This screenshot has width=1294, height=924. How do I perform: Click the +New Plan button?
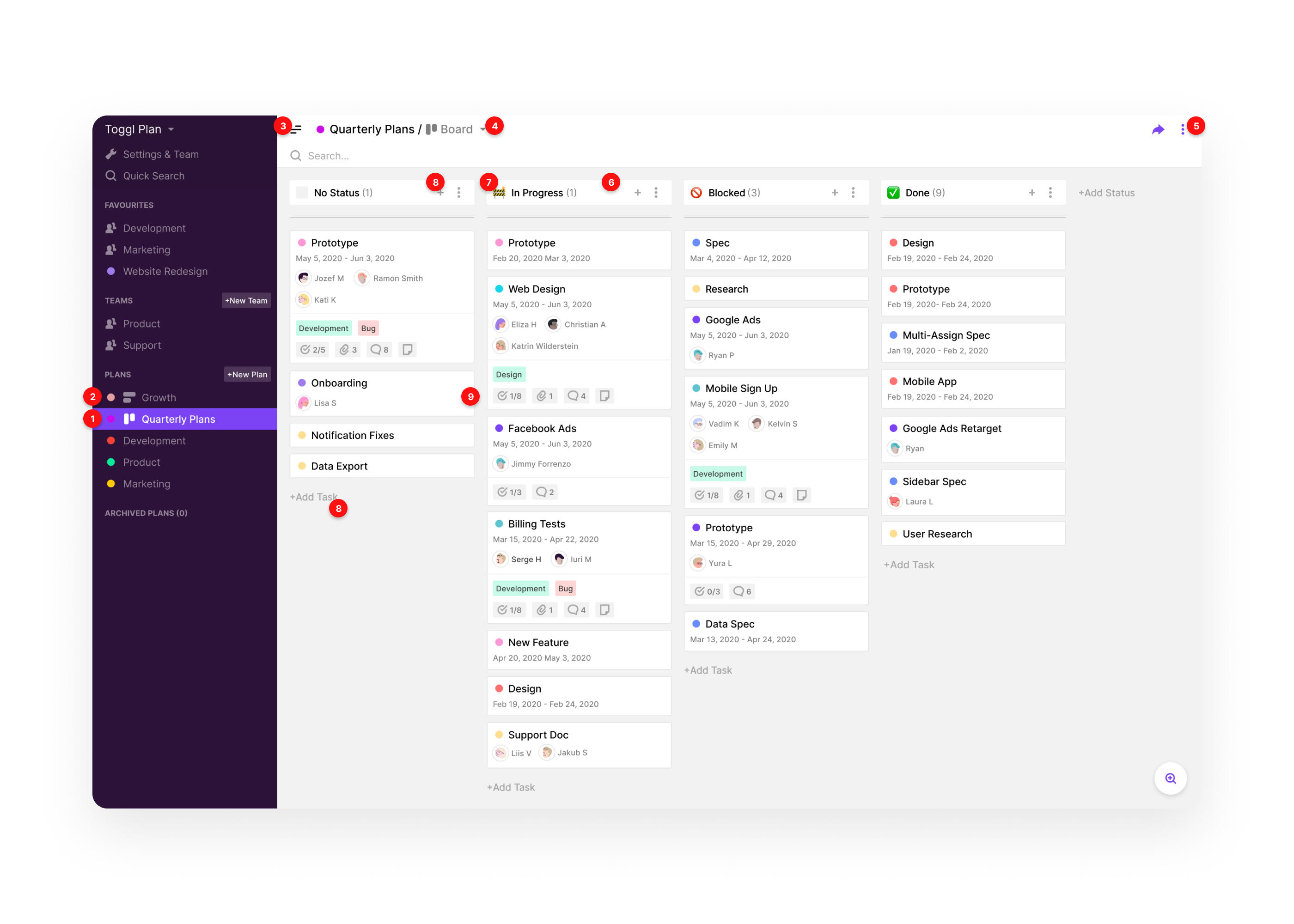(247, 374)
